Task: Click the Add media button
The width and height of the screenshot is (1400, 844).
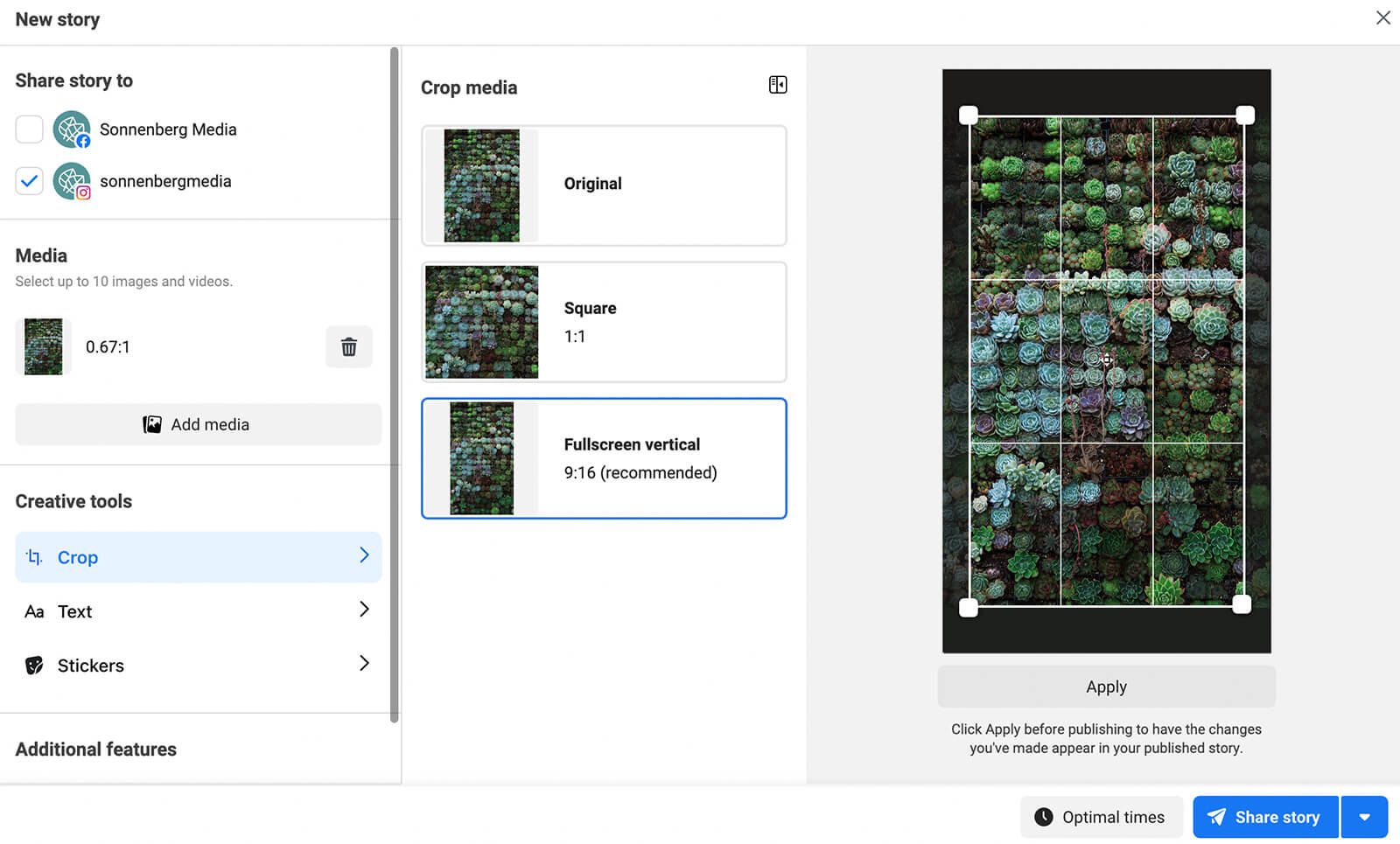Action: 199,424
